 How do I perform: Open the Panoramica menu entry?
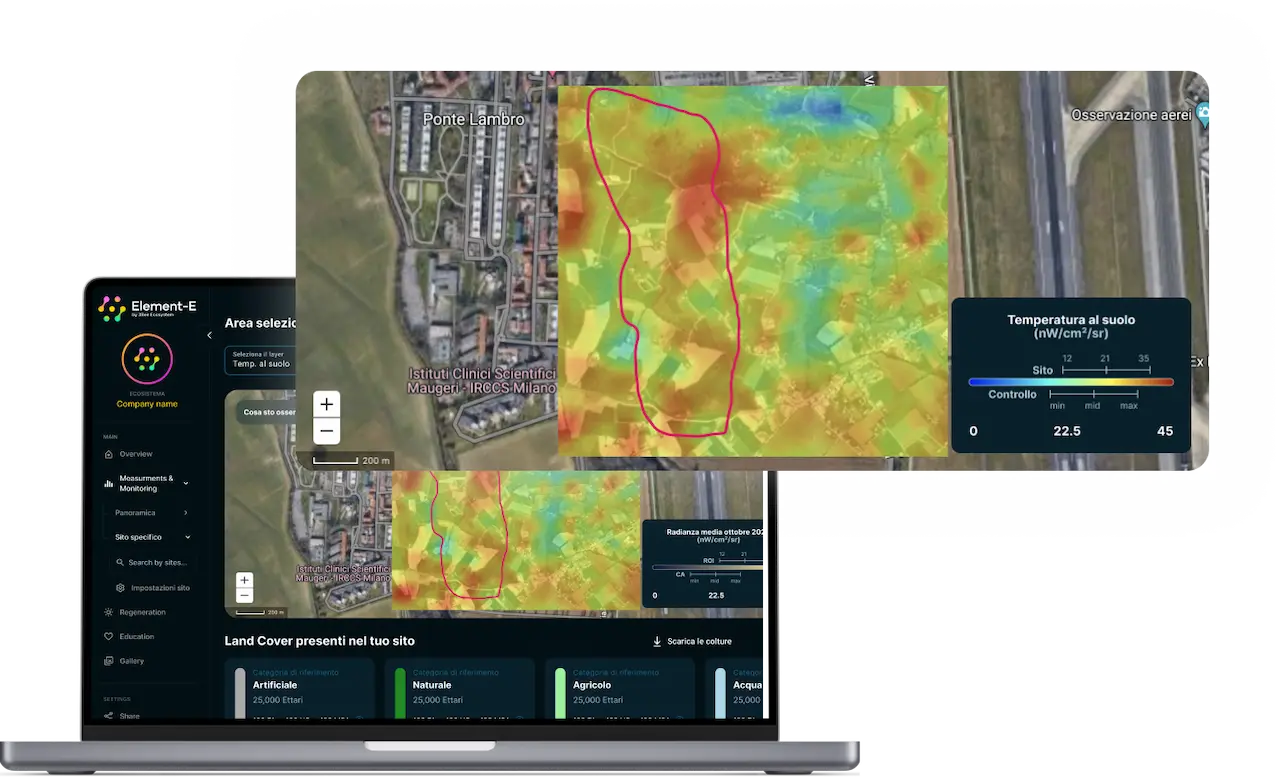tap(135, 513)
